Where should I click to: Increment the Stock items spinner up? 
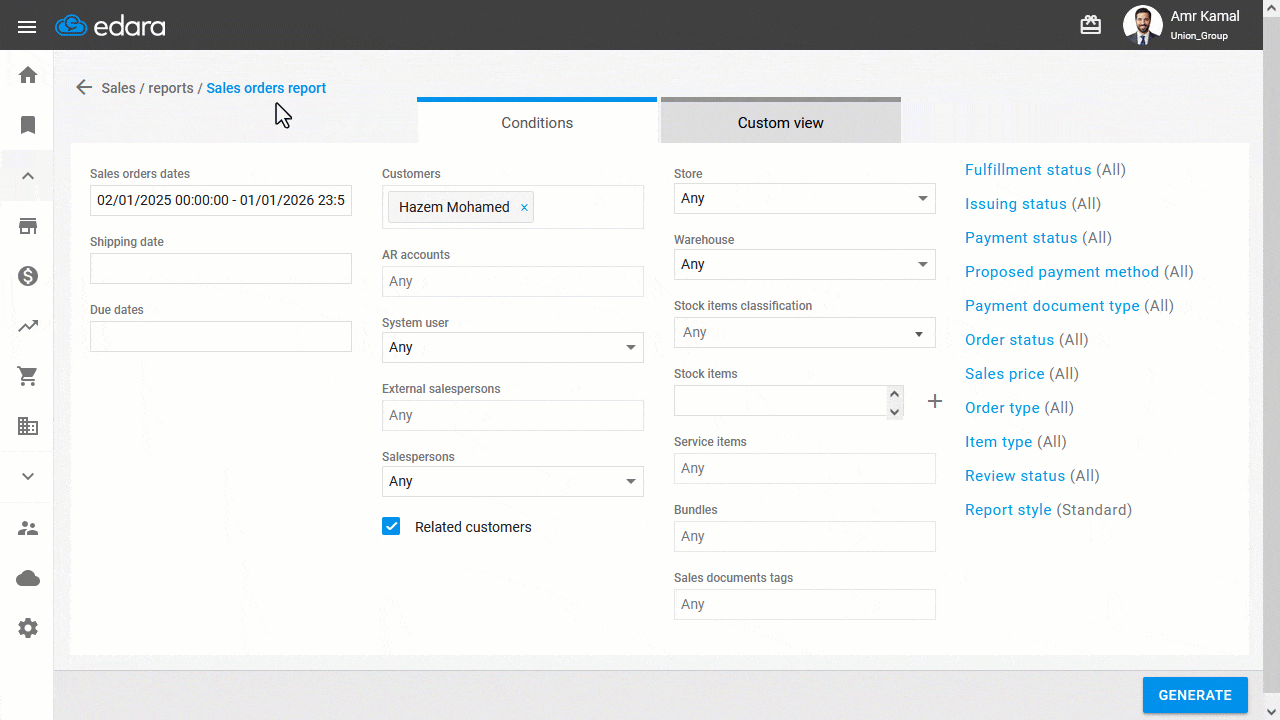tap(895, 394)
